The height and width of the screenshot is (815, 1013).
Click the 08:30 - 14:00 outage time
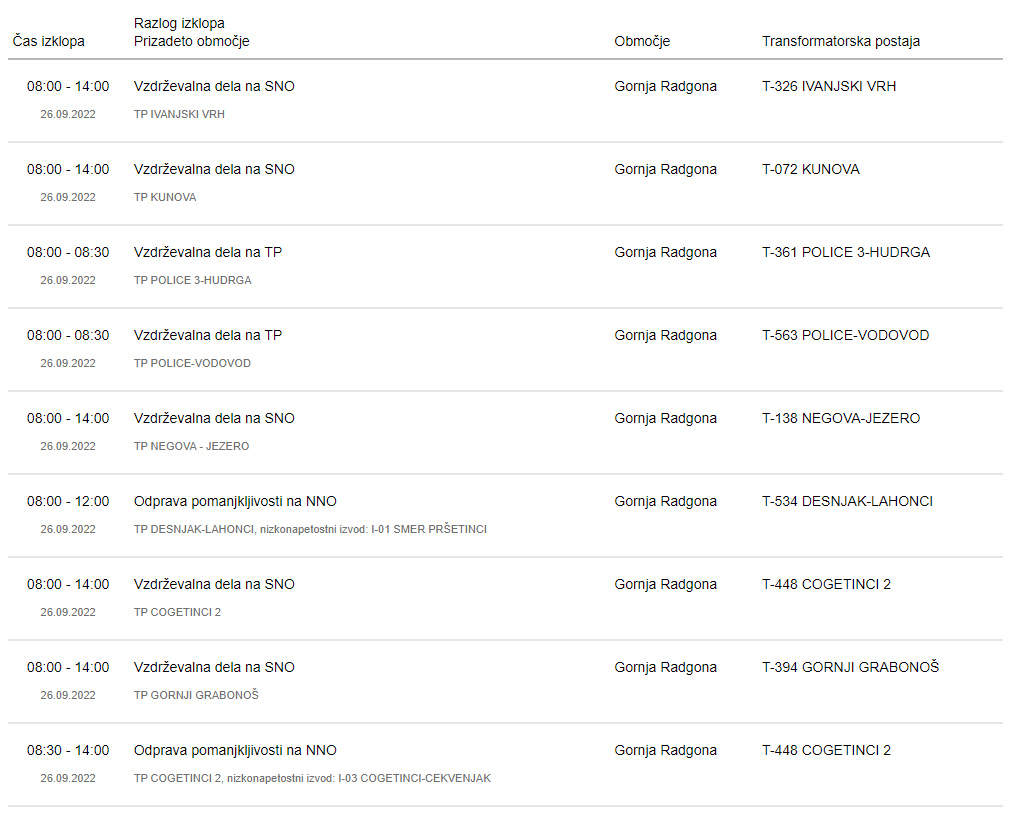point(68,750)
